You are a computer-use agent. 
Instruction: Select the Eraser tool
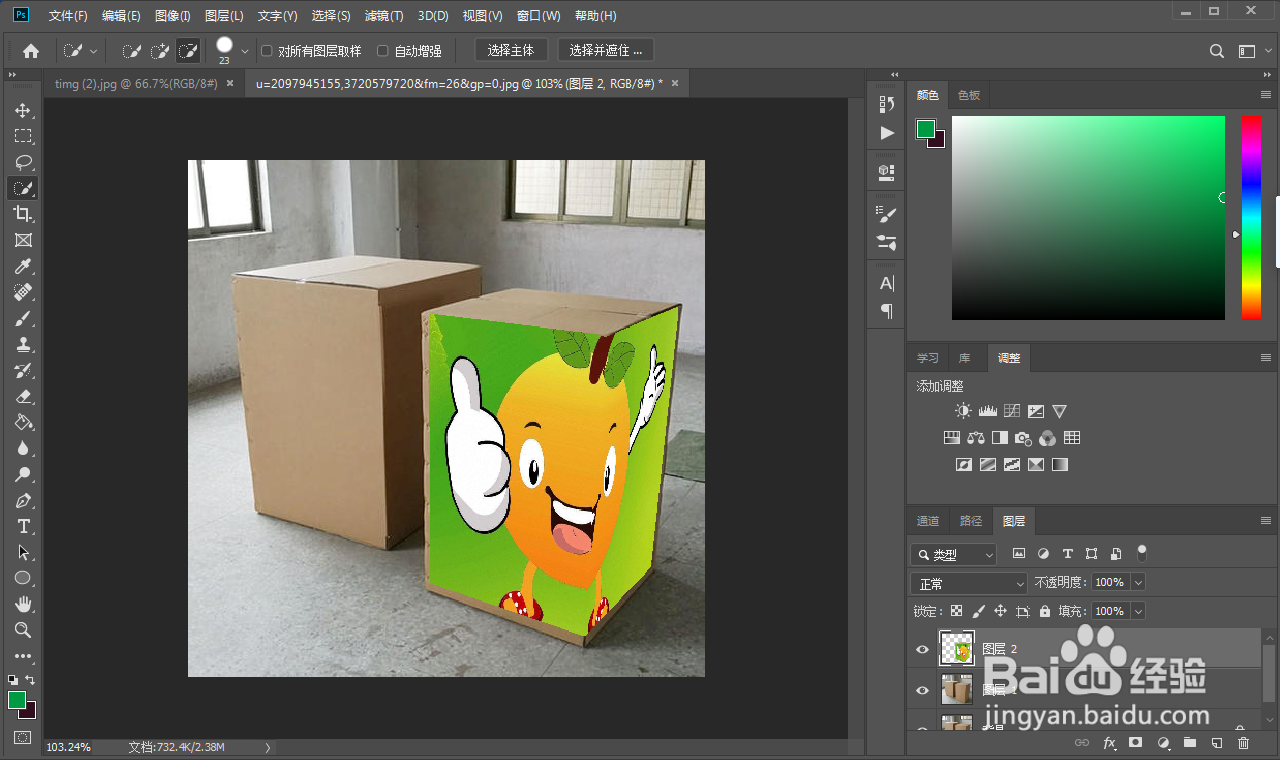(x=23, y=396)
